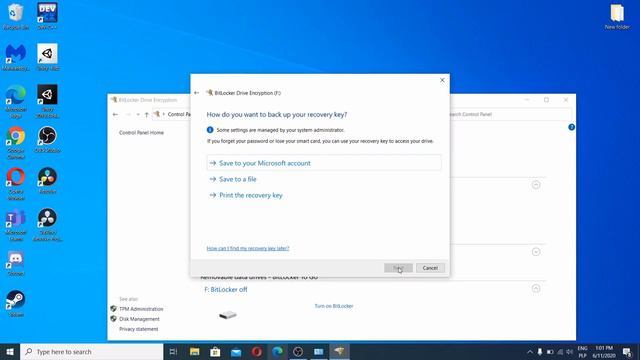Select the New folder desktop icon
Viewport: 640px width, 360px height.
(x=617, y=17)
